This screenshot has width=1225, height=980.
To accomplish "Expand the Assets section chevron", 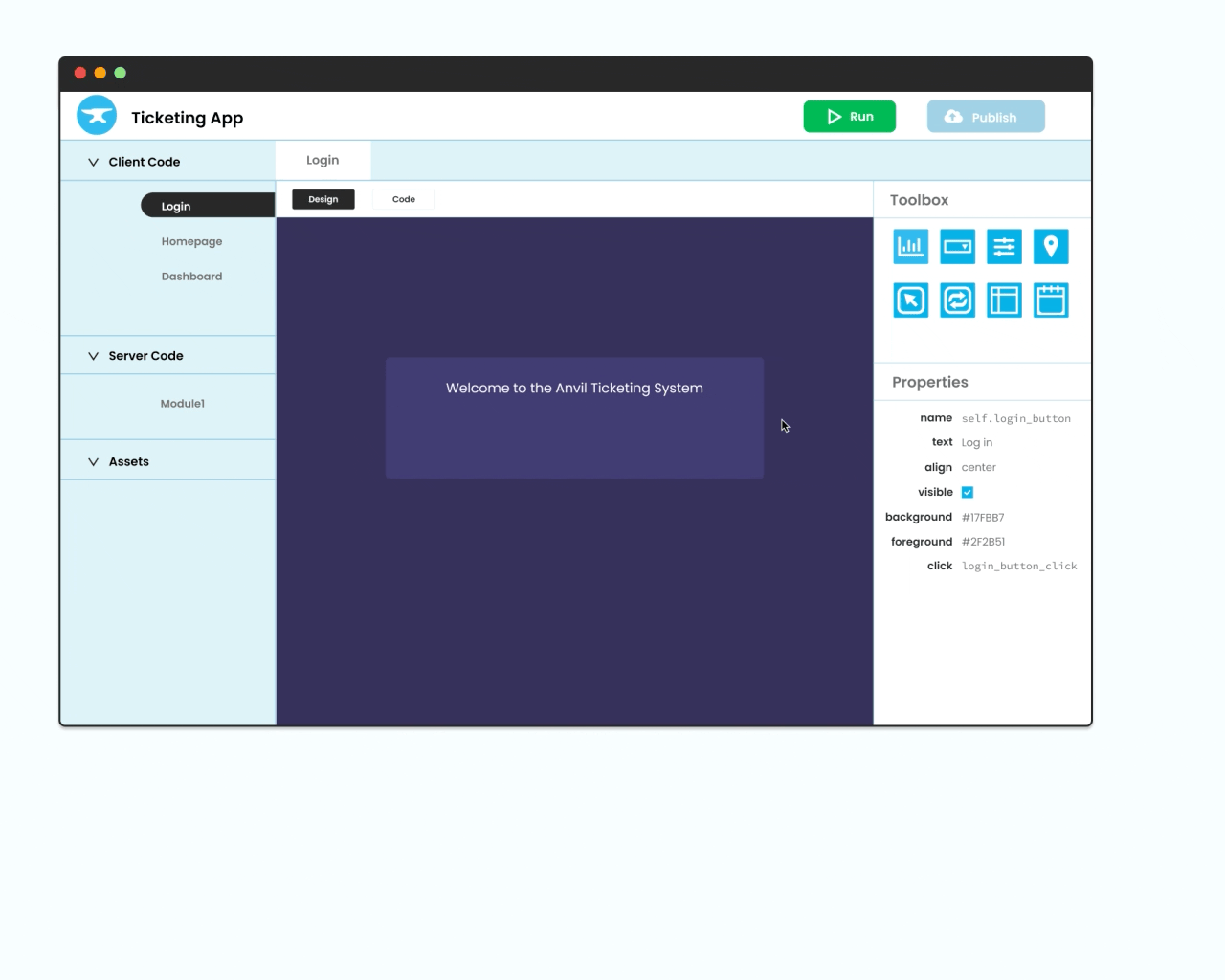I will 93,461.
